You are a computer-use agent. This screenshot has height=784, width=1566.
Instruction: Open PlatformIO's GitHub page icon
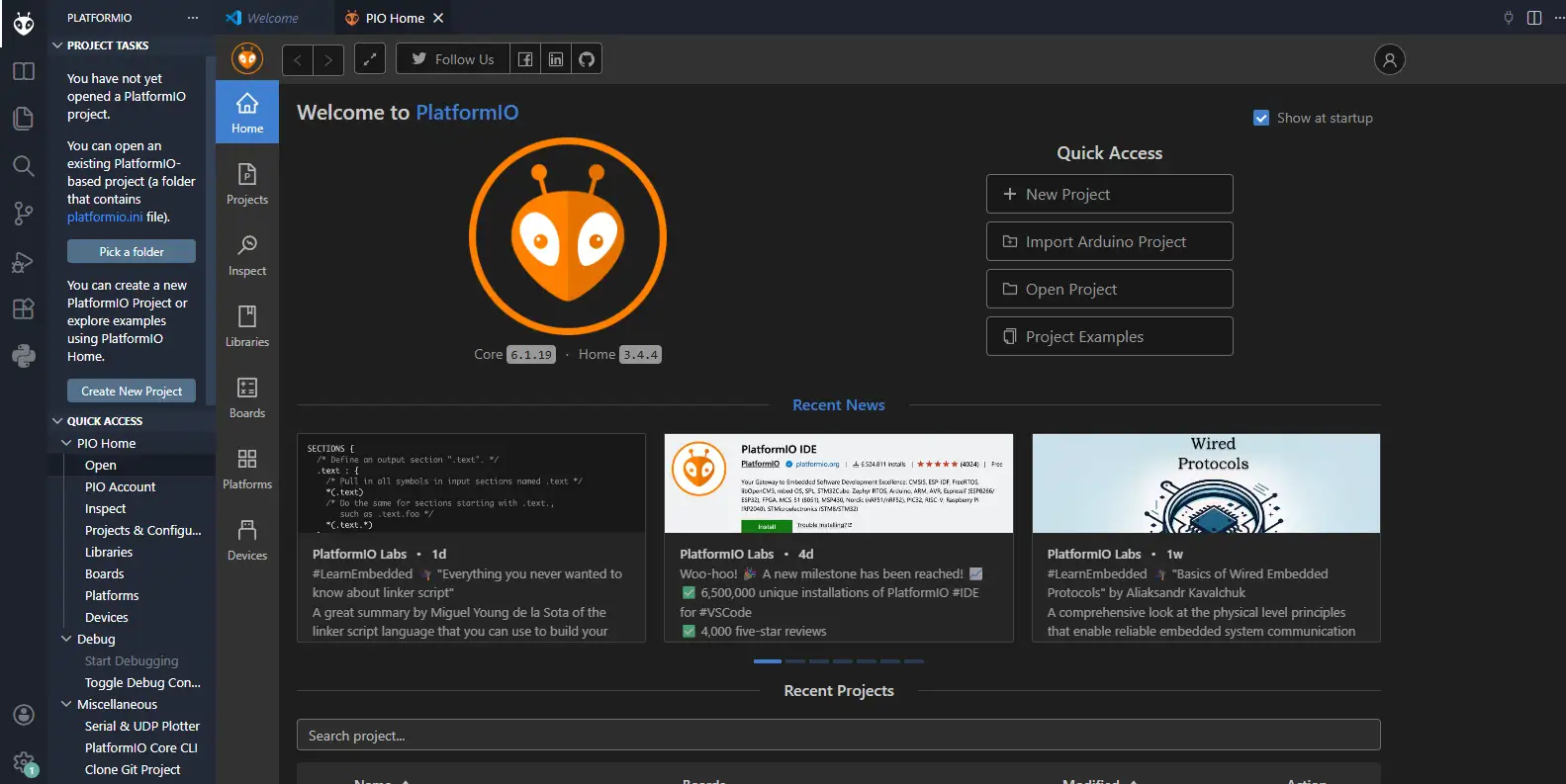[587, 59]
